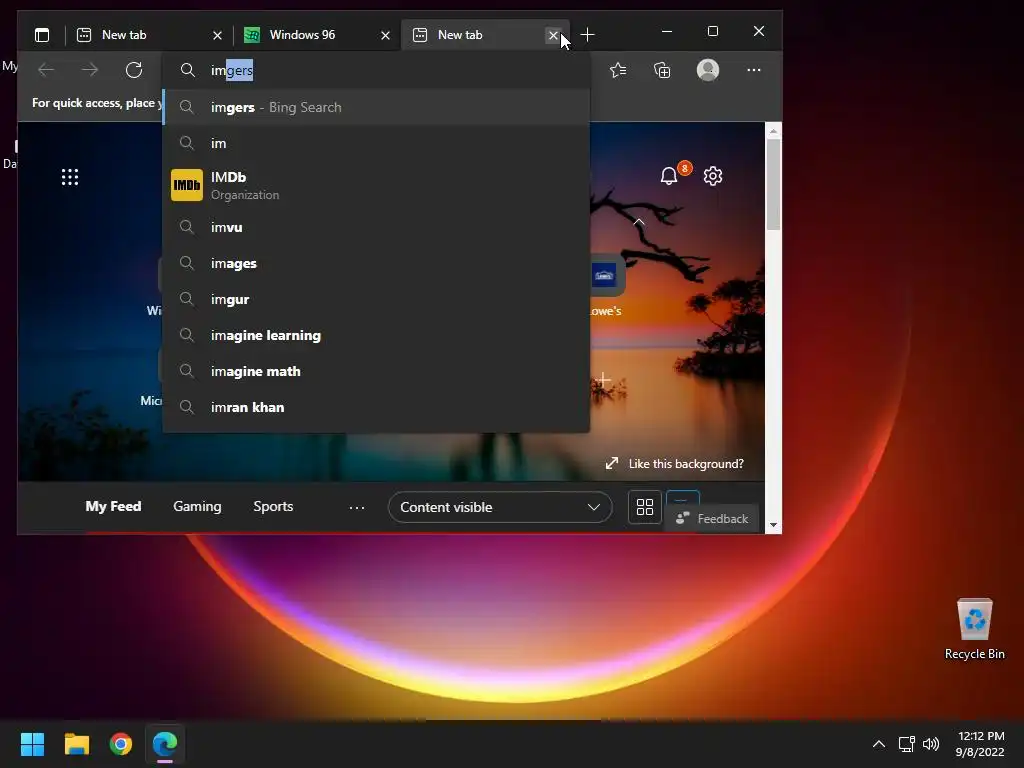Select the Sports feed tab

coord(273,507)
